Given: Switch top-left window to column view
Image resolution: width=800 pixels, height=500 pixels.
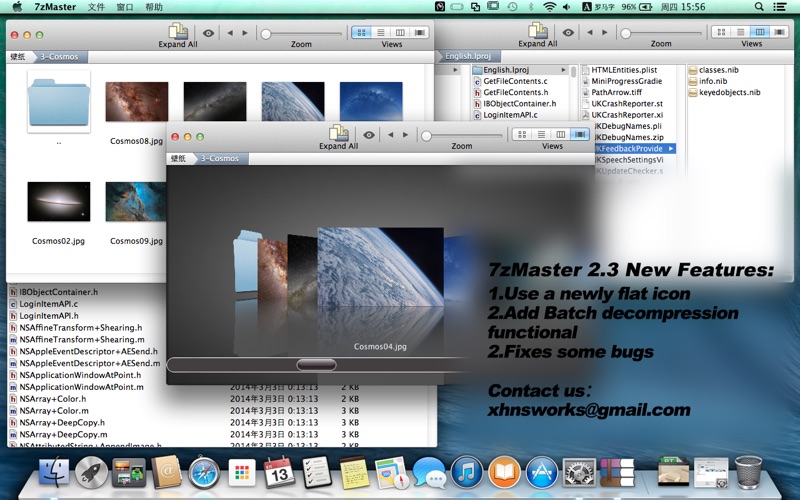Looking at the screenshot, I should (x=401, y=32).
